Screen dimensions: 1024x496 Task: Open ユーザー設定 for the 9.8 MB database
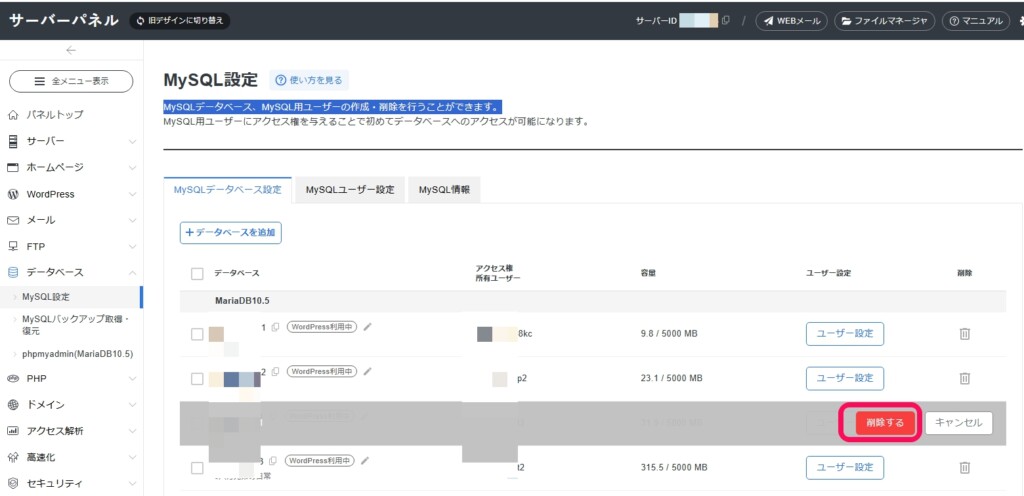click(x=845, y=333)
